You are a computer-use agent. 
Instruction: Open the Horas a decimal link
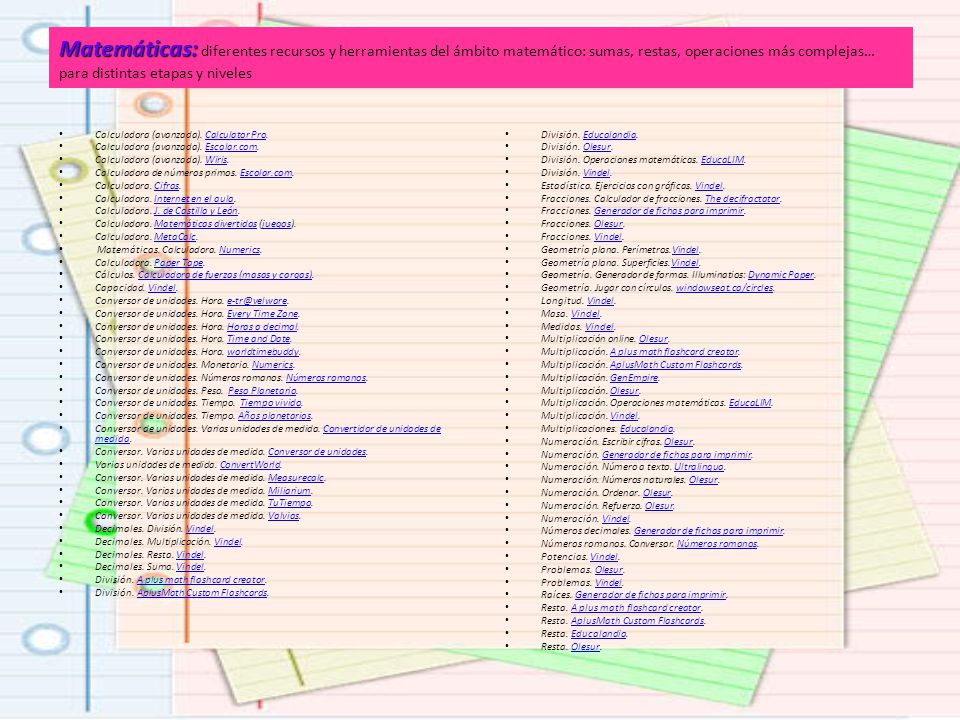262,326
